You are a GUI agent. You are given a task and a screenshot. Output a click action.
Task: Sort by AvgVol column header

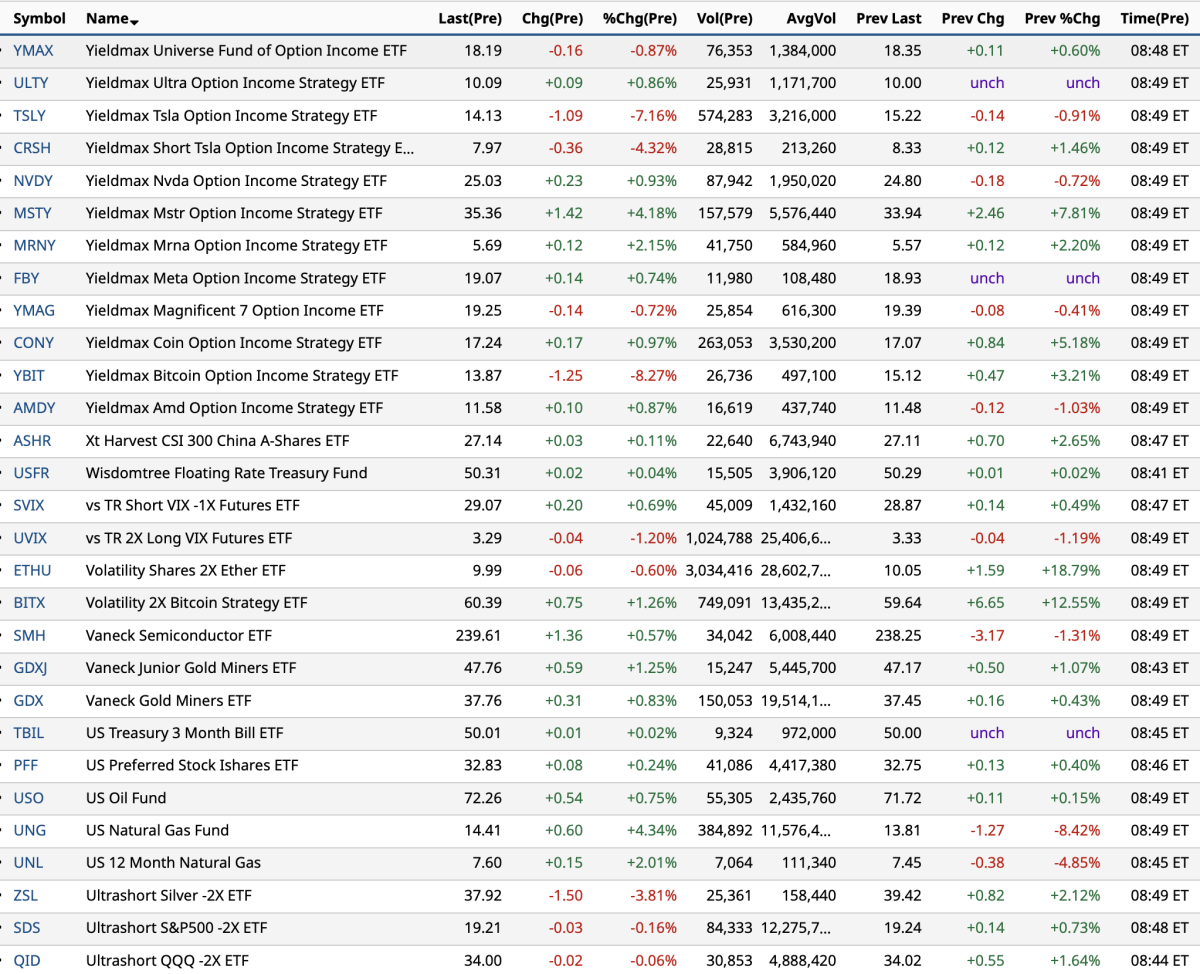pos(811,18)
